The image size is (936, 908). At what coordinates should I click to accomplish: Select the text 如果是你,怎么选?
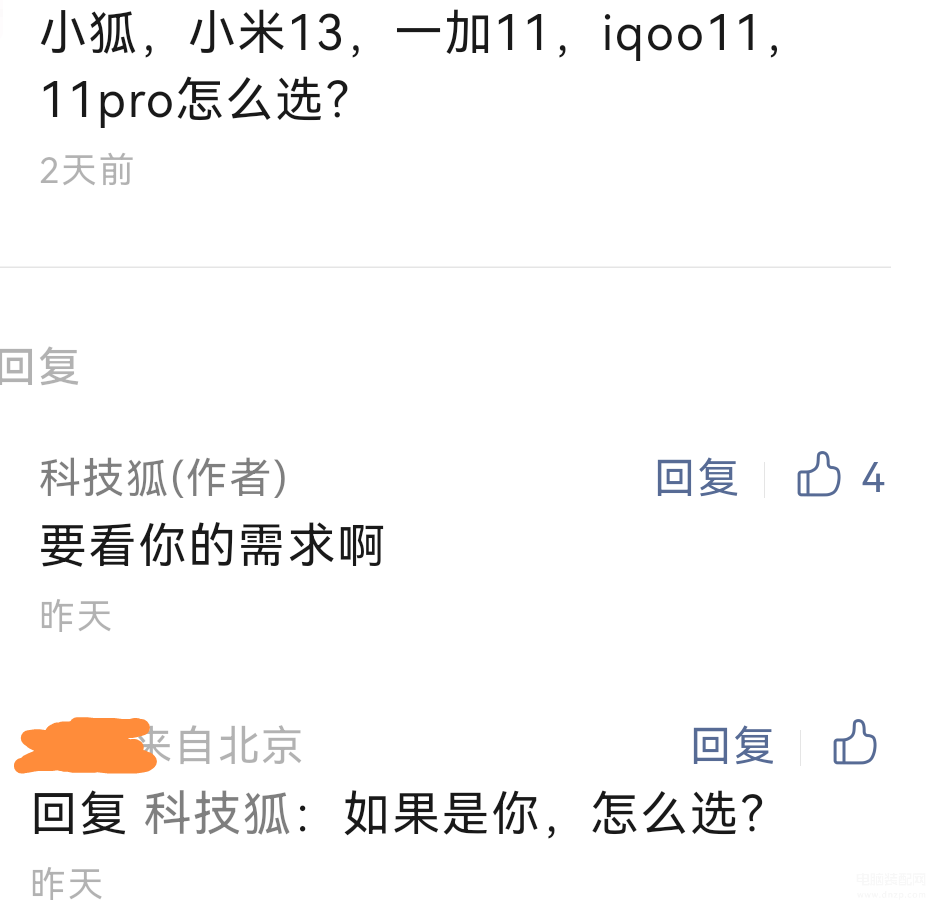(554, 813)
